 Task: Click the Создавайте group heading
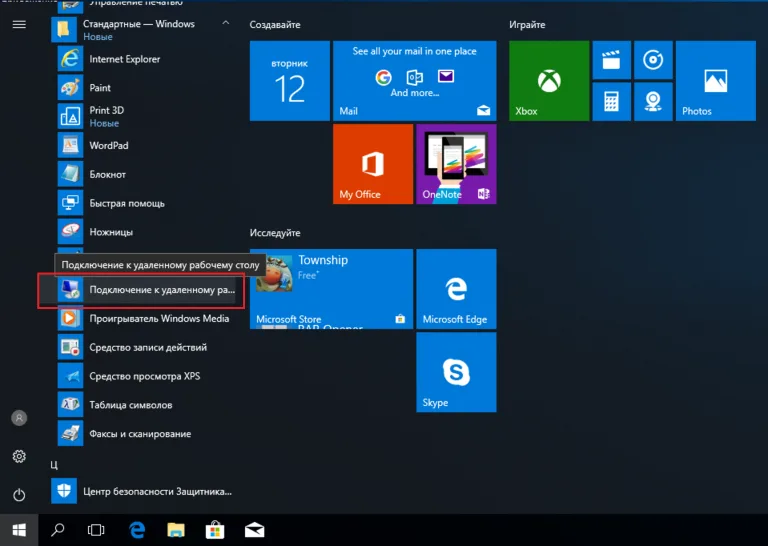(x=275, y=24)
